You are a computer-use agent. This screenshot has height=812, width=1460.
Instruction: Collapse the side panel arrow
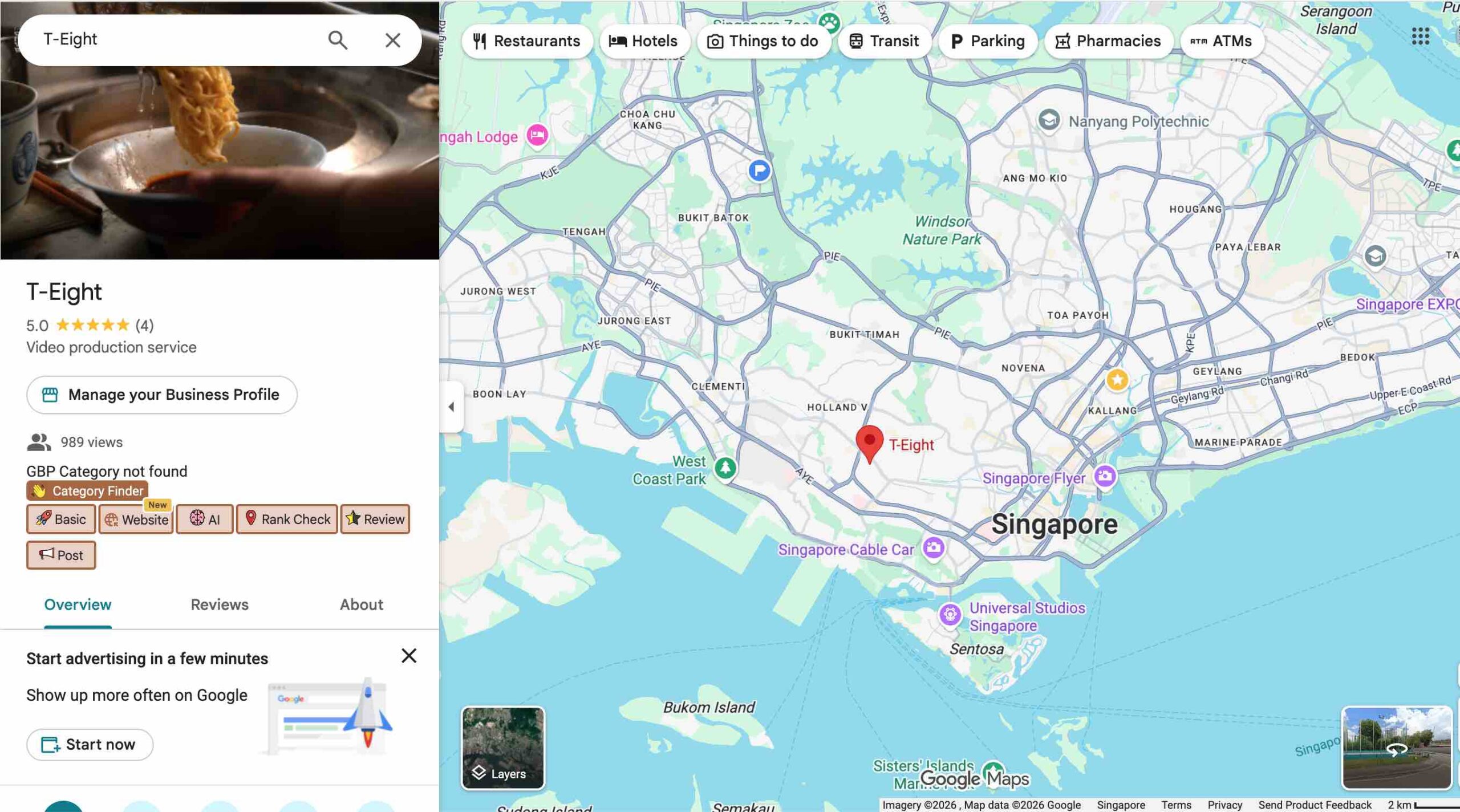(451, 407)
